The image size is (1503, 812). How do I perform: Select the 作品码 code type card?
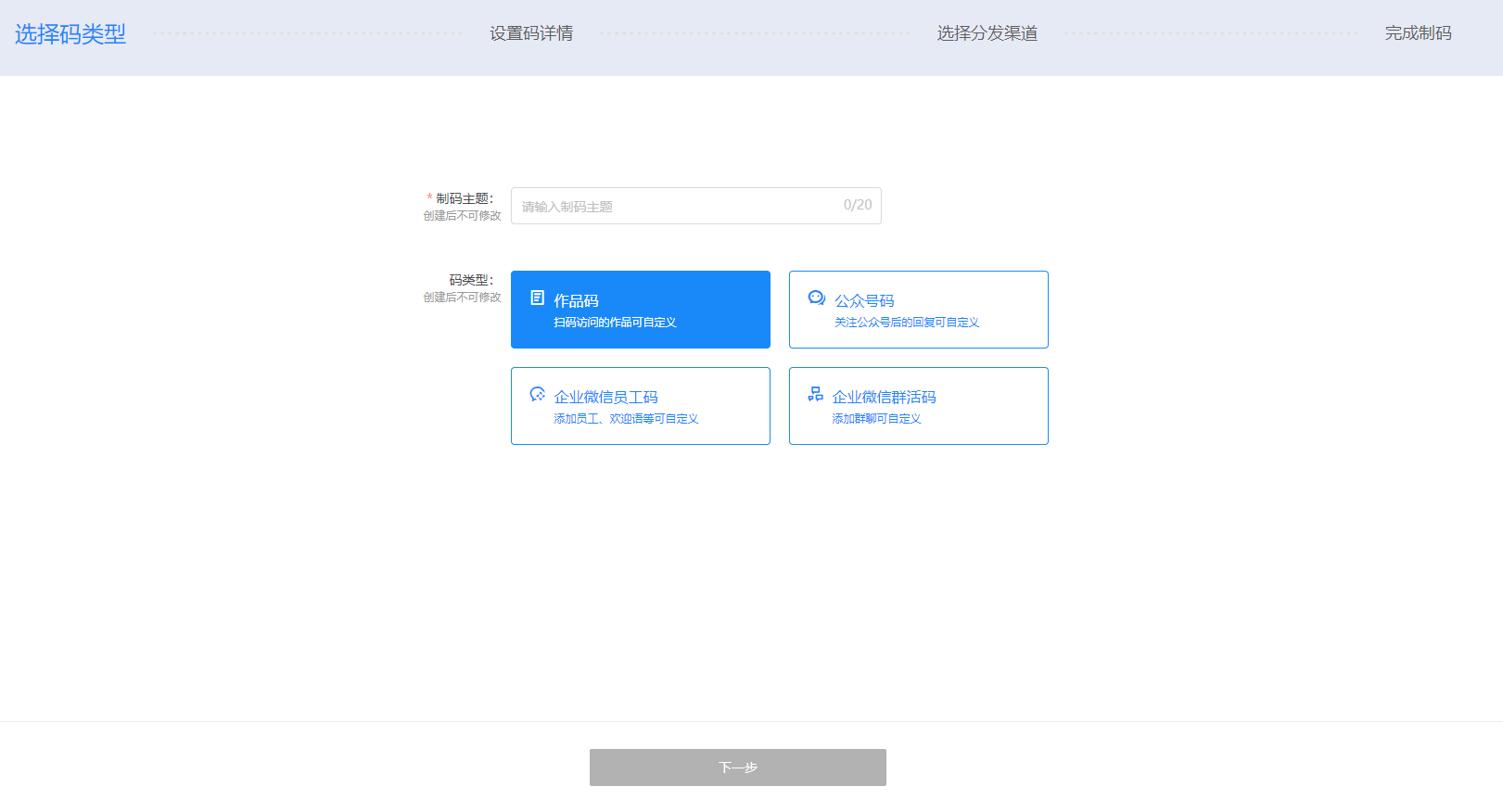click(x=641, y=310)
